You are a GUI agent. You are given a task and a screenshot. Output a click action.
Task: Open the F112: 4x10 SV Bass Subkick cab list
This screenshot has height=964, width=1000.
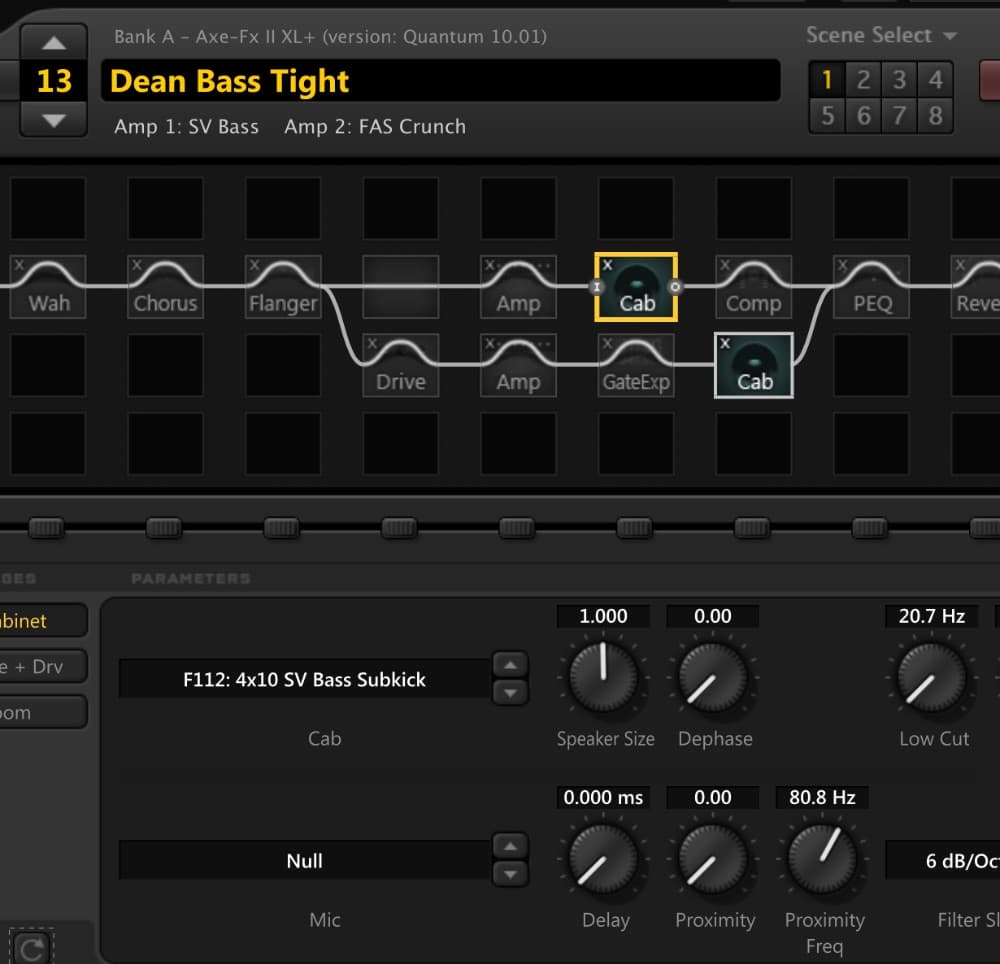pos(304,680)
